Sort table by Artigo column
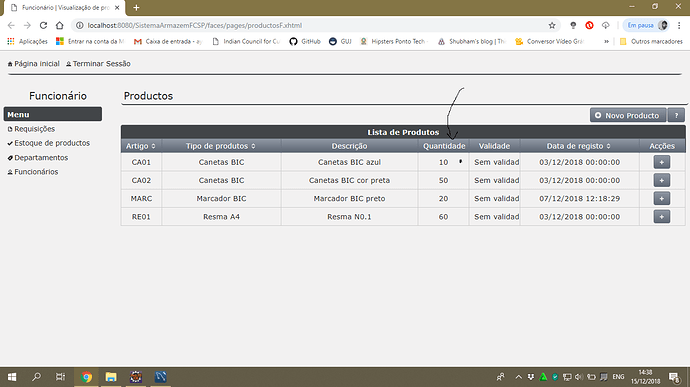The height and width of the screenshot is (387, 690). pyautogui.click(x=141, y=146)
